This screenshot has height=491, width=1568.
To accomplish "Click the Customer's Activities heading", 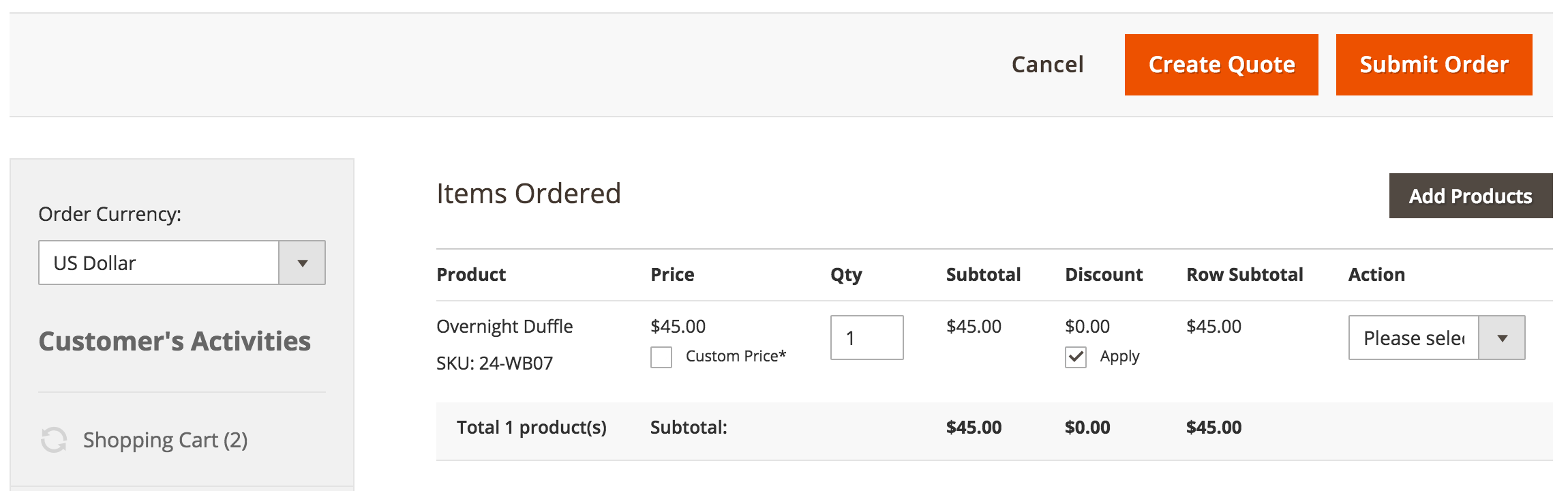I will coord(175,341).
